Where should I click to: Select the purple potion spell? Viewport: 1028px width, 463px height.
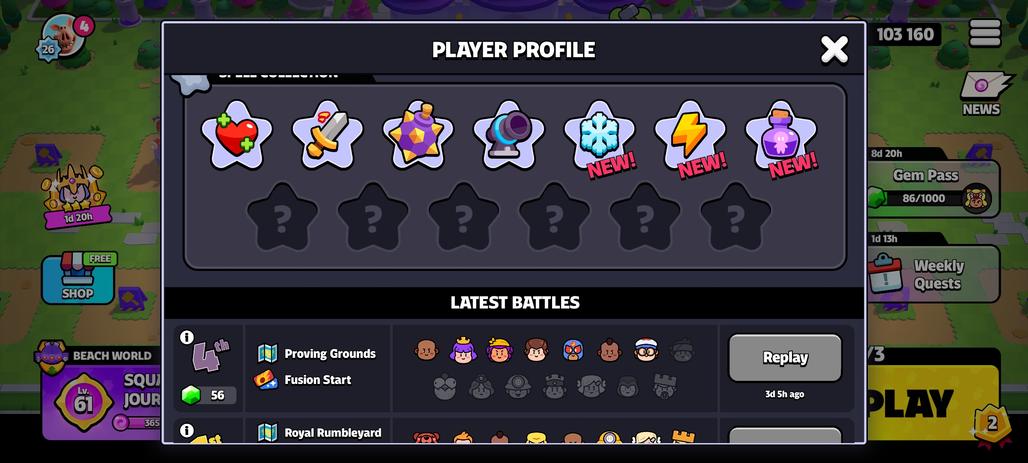click(x=781, y=135)
